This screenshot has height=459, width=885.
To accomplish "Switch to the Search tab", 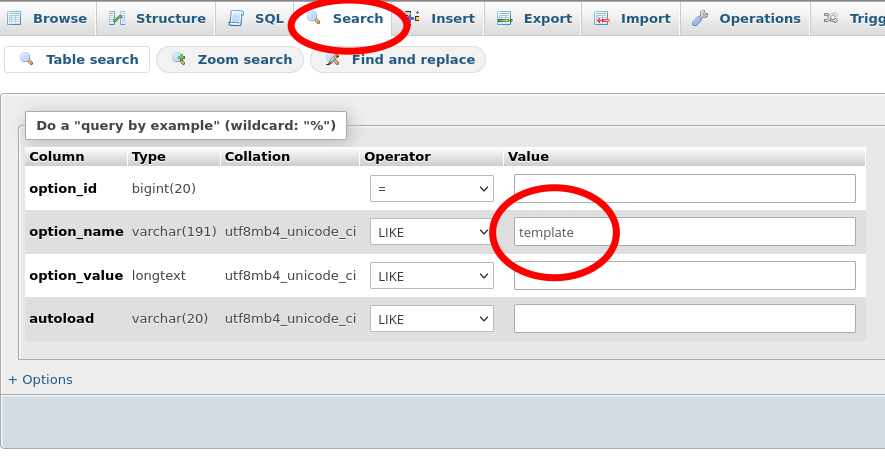I will [357, 18].
